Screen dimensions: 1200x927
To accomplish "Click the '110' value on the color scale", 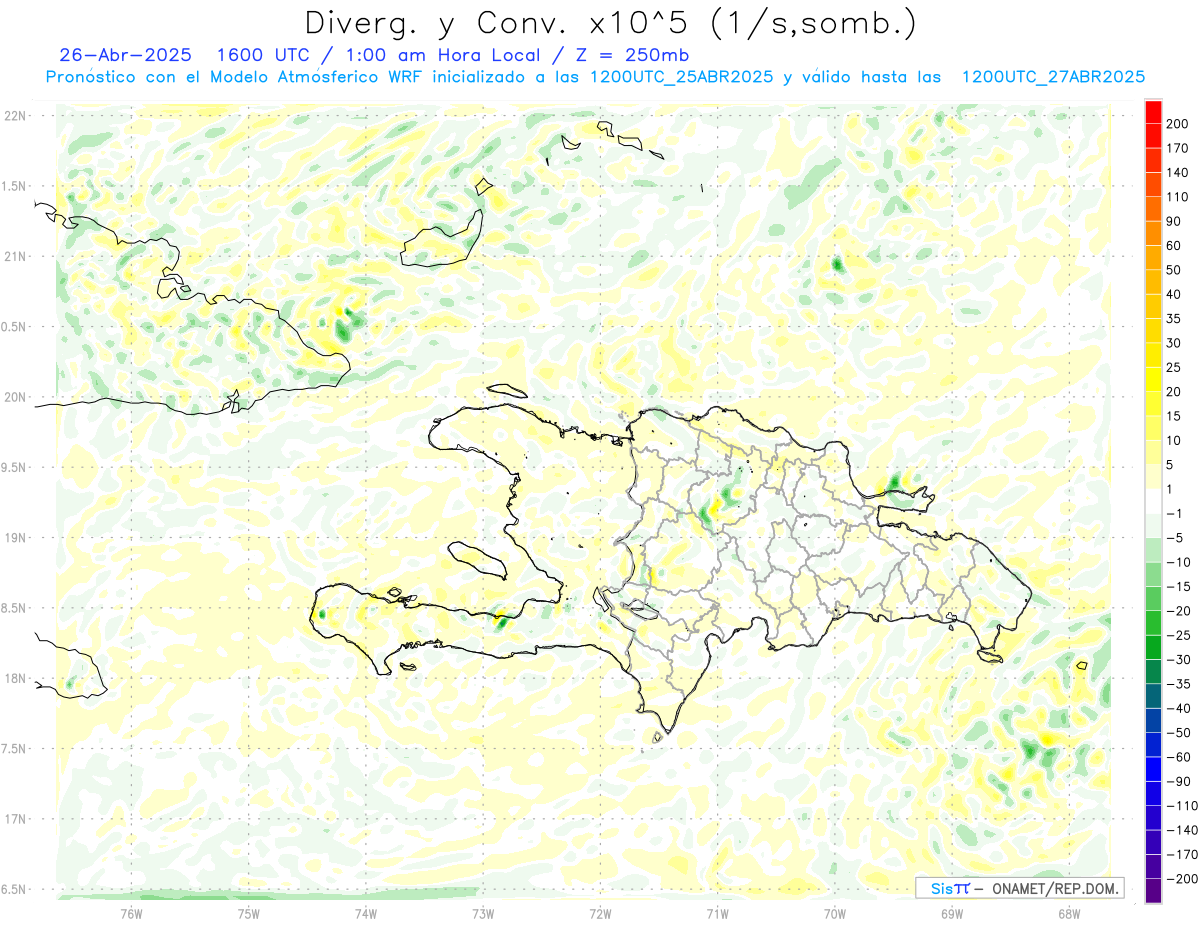I will pyautogui.click(x=1178, y=197).
